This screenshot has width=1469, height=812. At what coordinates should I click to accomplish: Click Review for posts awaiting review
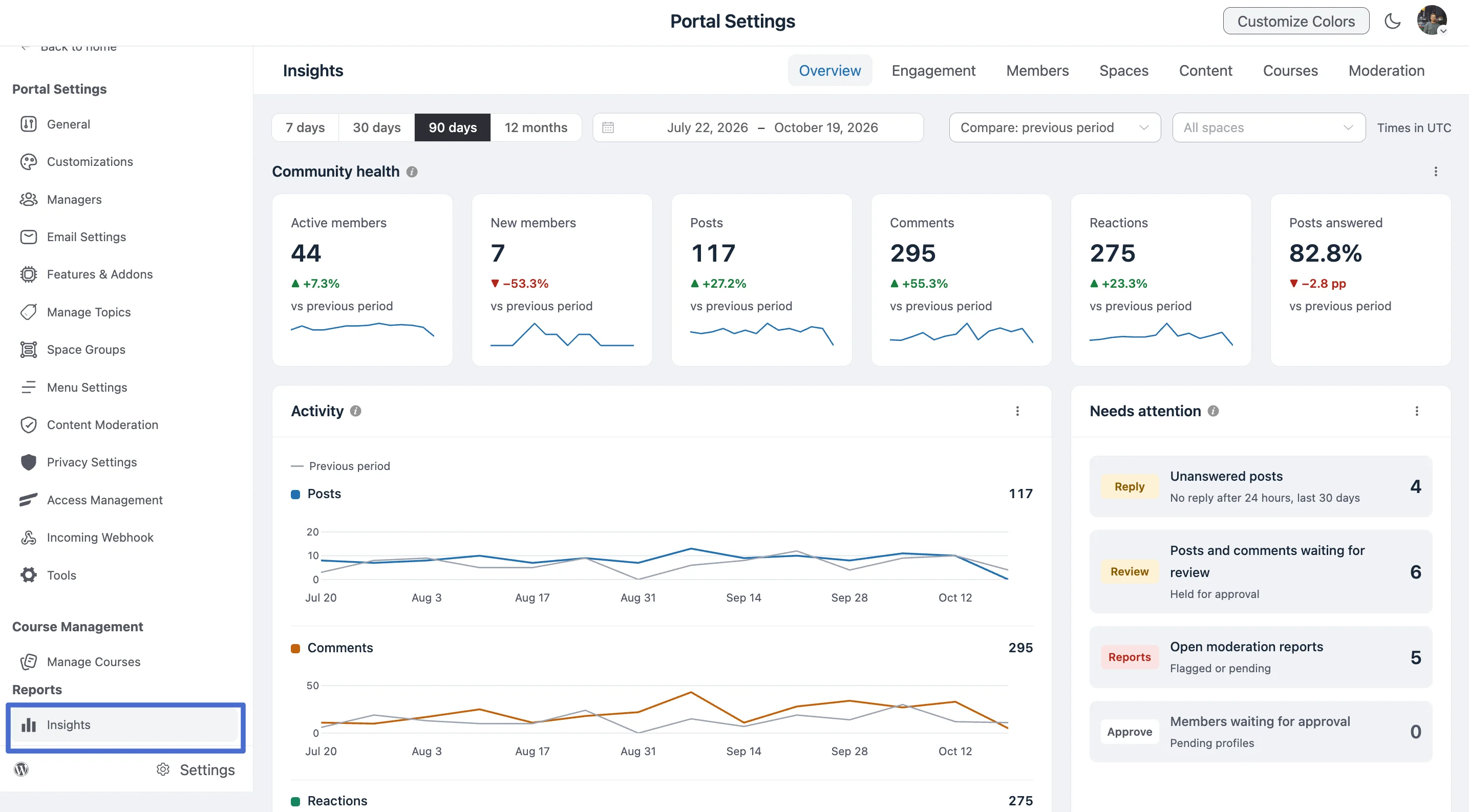(1129, 571)
